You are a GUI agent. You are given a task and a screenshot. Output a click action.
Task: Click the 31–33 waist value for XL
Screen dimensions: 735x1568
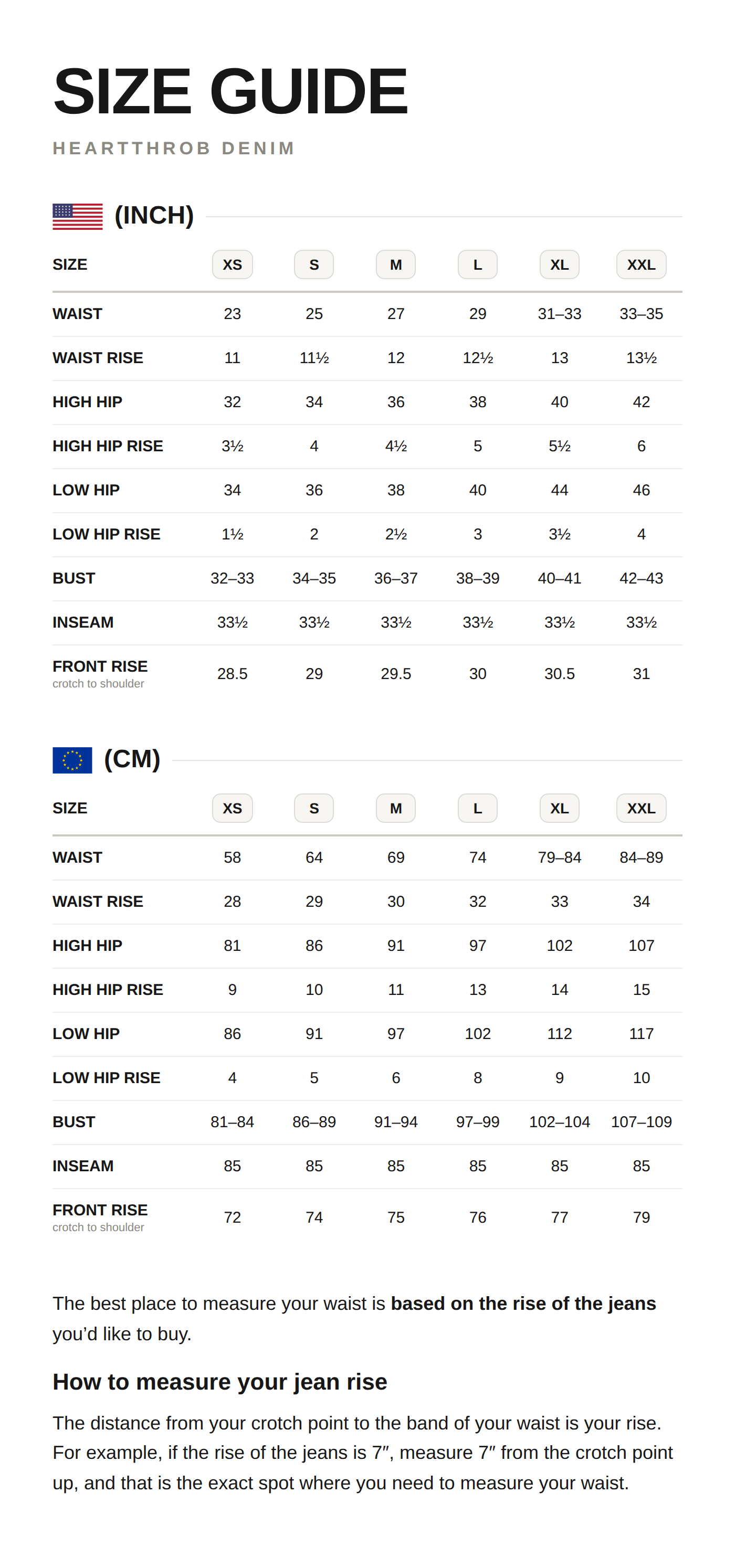[559, 313]
